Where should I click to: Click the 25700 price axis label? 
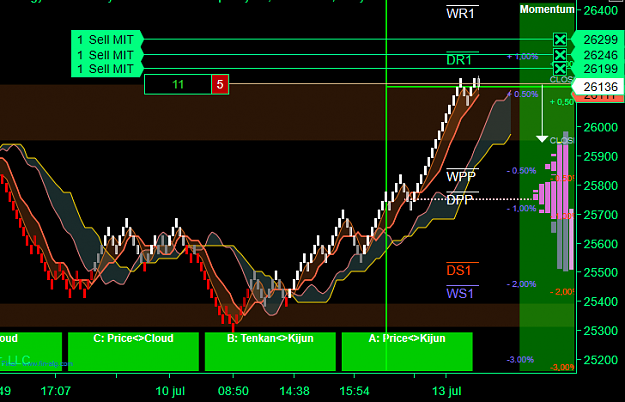pyautogui.click(x=601, y=215)
